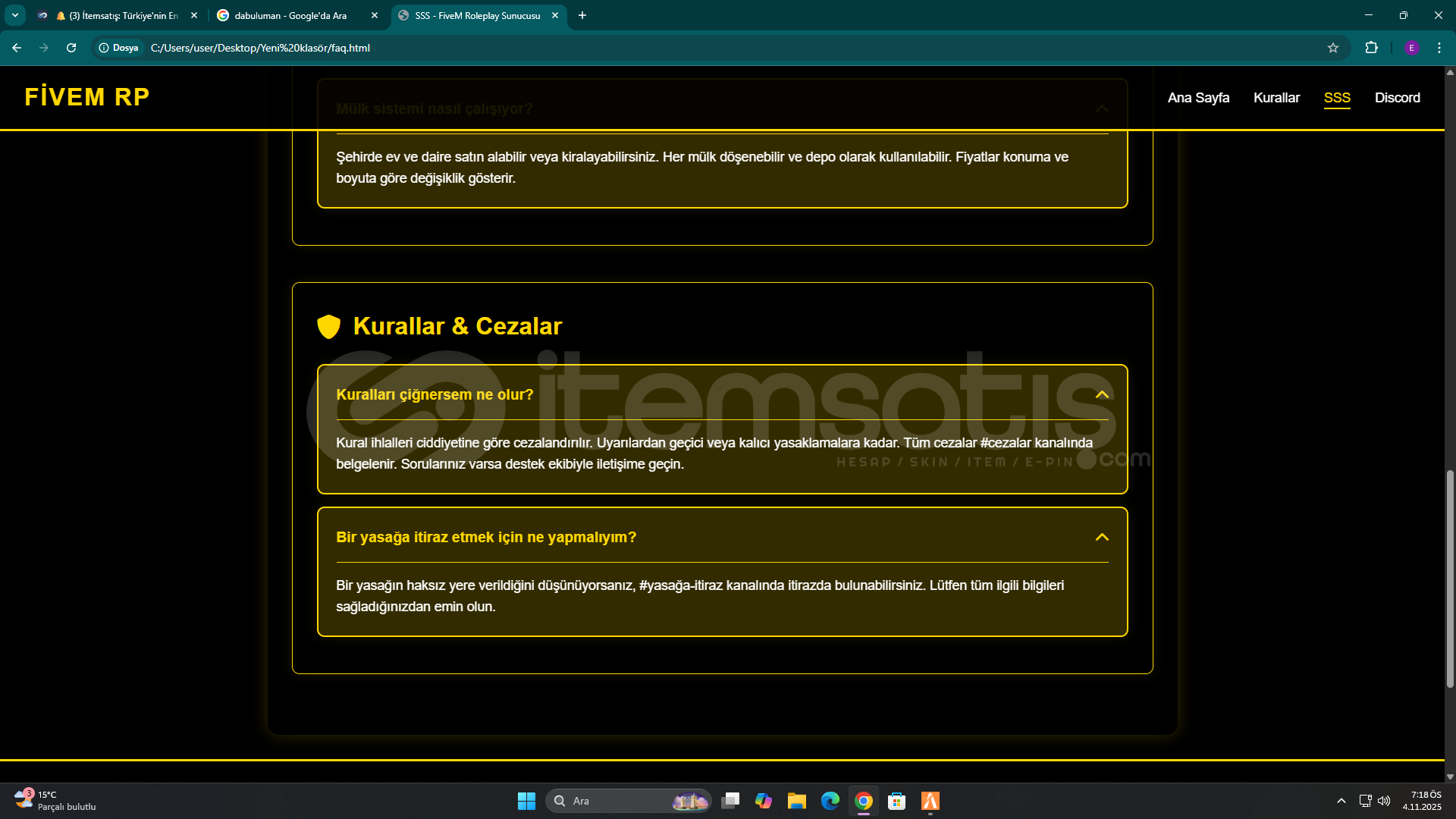Open File Explorer from taskbar
The height and width of the screenshot is (819, 1456).
796,801
